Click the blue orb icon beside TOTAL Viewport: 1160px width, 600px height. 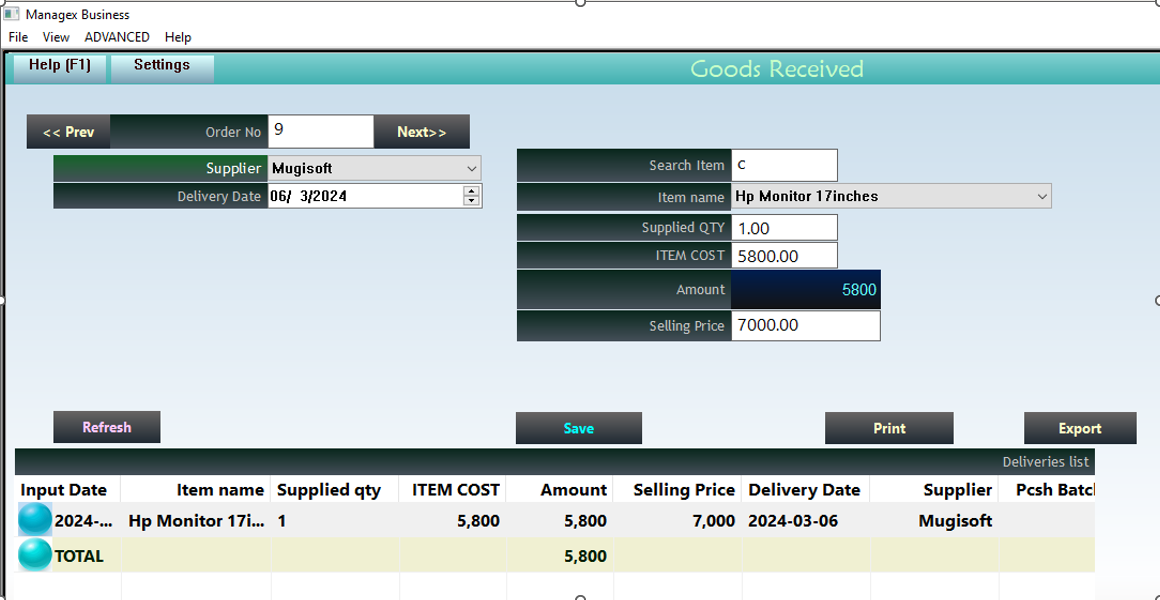coord(35,555)
